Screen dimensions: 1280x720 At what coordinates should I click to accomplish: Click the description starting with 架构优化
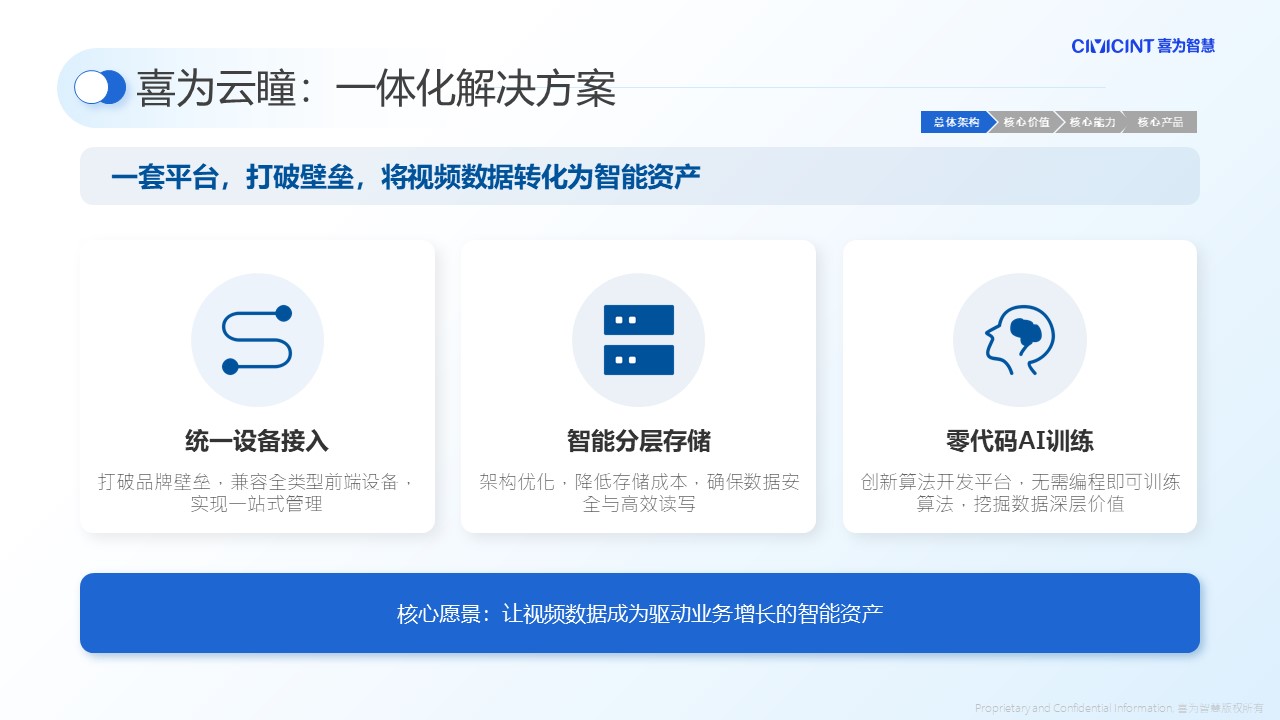(639, 493)
